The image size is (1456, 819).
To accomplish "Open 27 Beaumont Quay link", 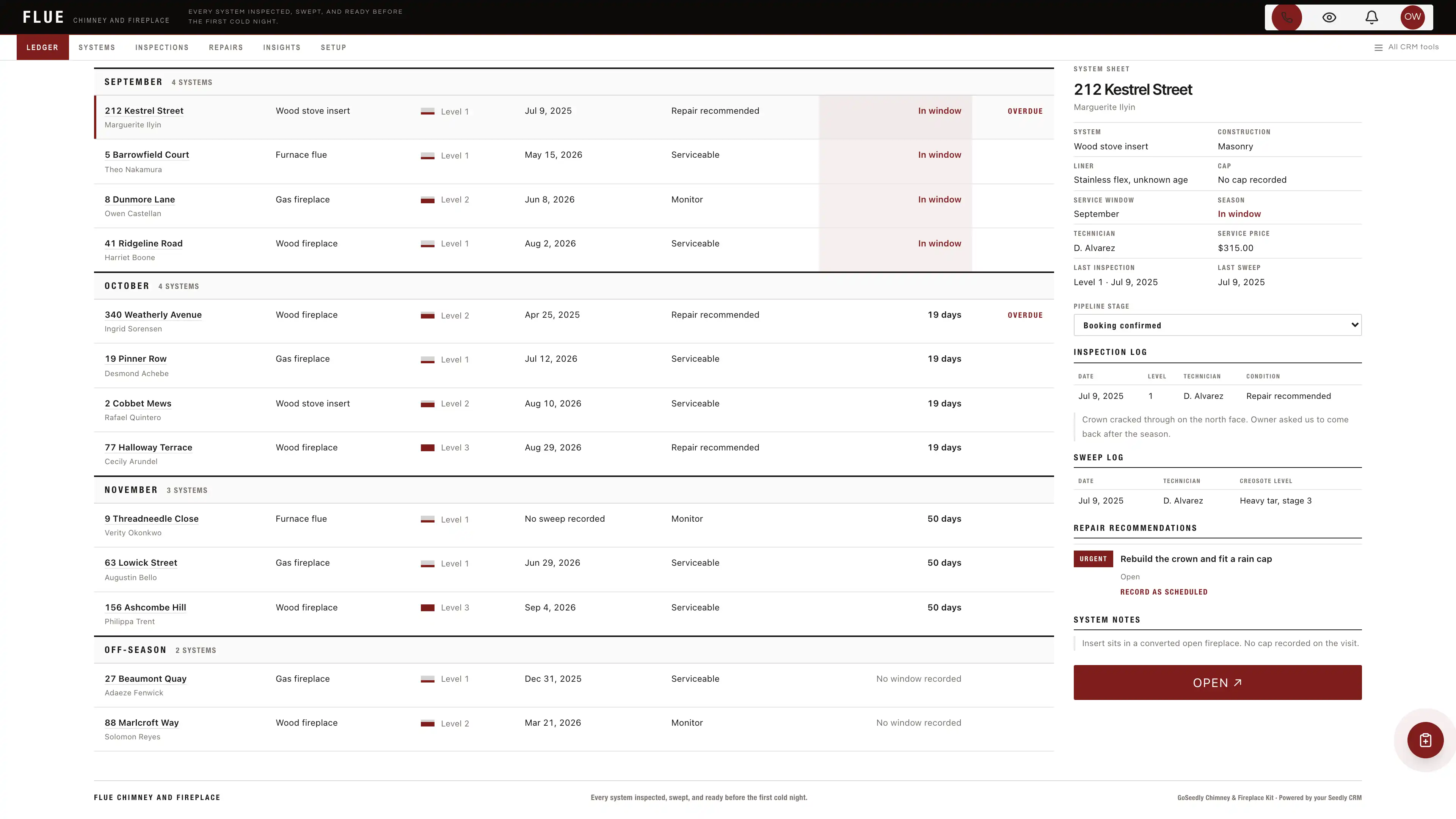I will (145, 679).
